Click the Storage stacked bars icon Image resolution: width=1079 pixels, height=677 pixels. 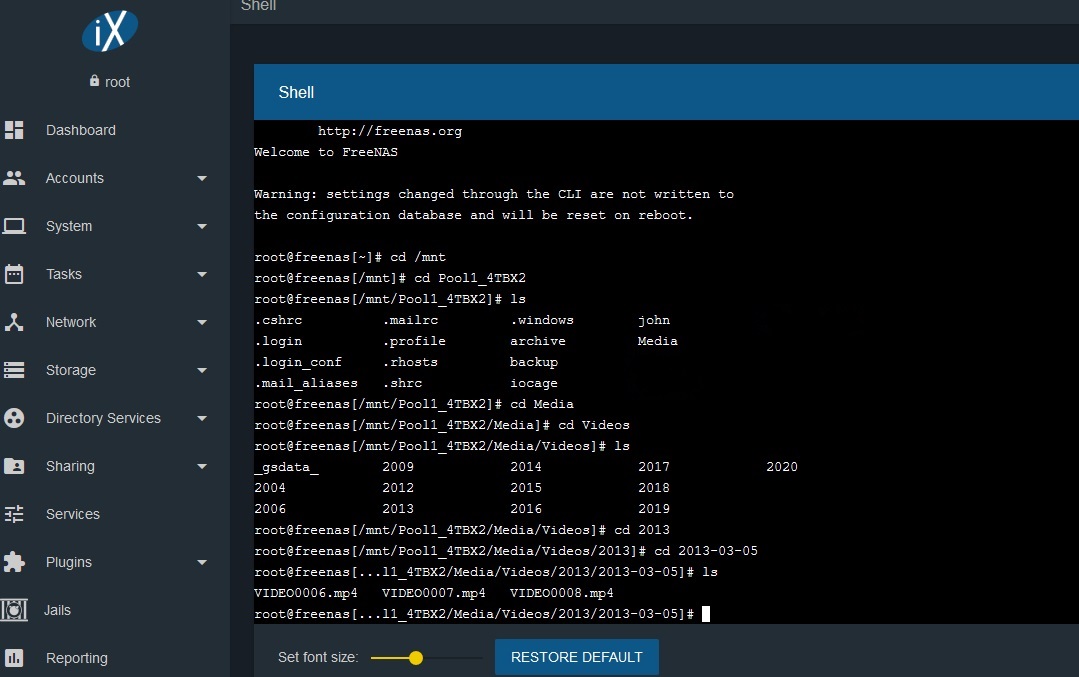14,370
